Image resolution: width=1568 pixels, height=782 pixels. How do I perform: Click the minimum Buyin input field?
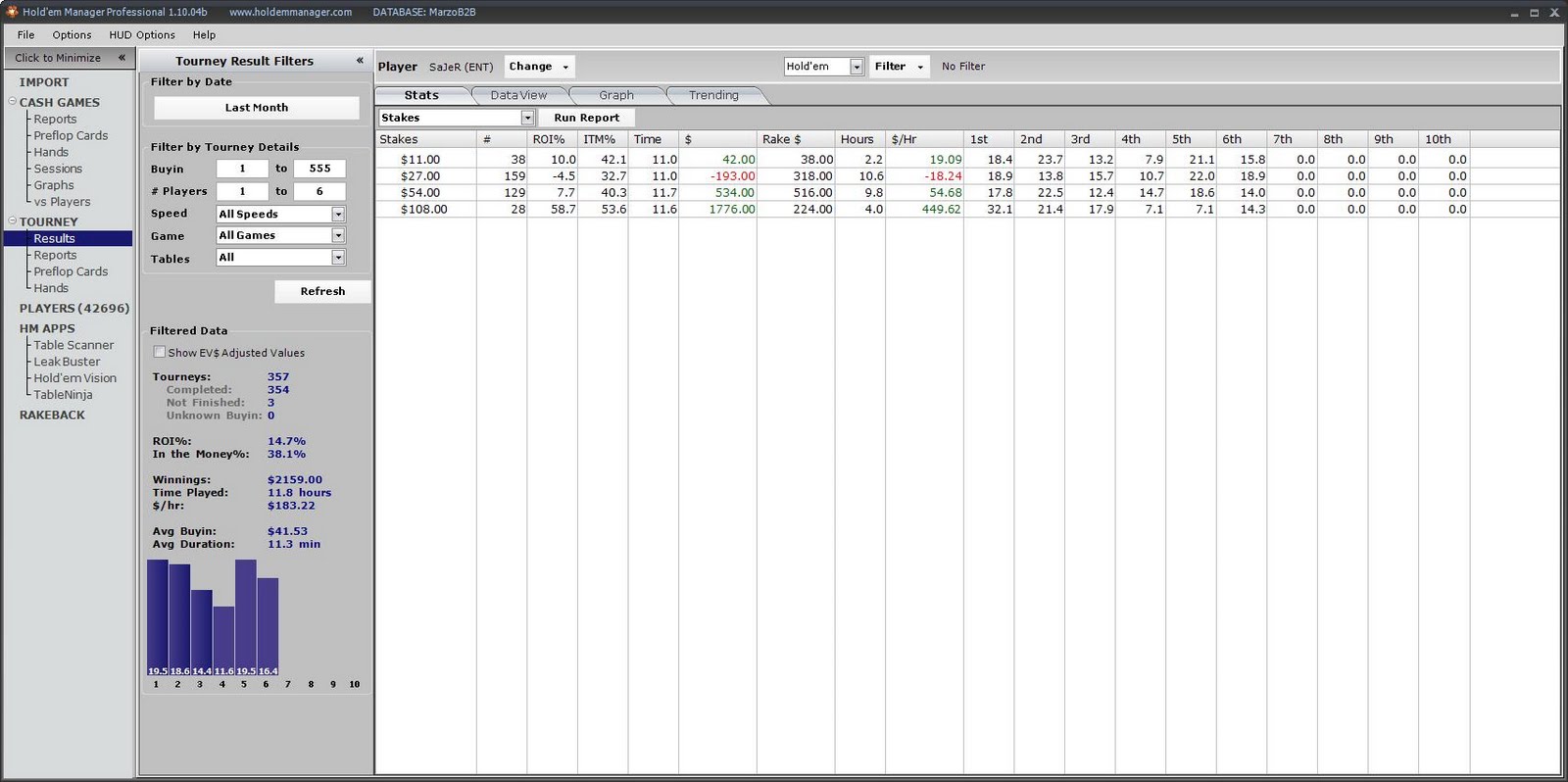point(242,169)
